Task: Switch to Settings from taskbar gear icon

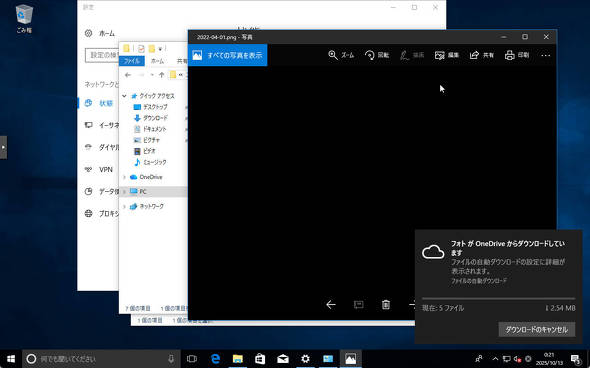Action: tap(305, 359)
